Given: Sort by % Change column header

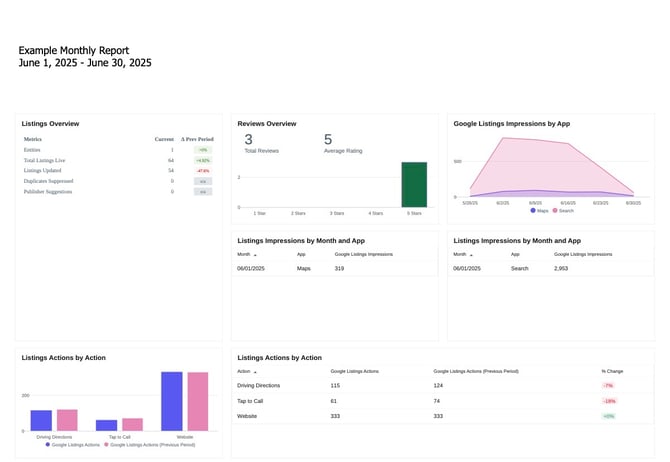Looking at the screenshot, I should 611,371.
